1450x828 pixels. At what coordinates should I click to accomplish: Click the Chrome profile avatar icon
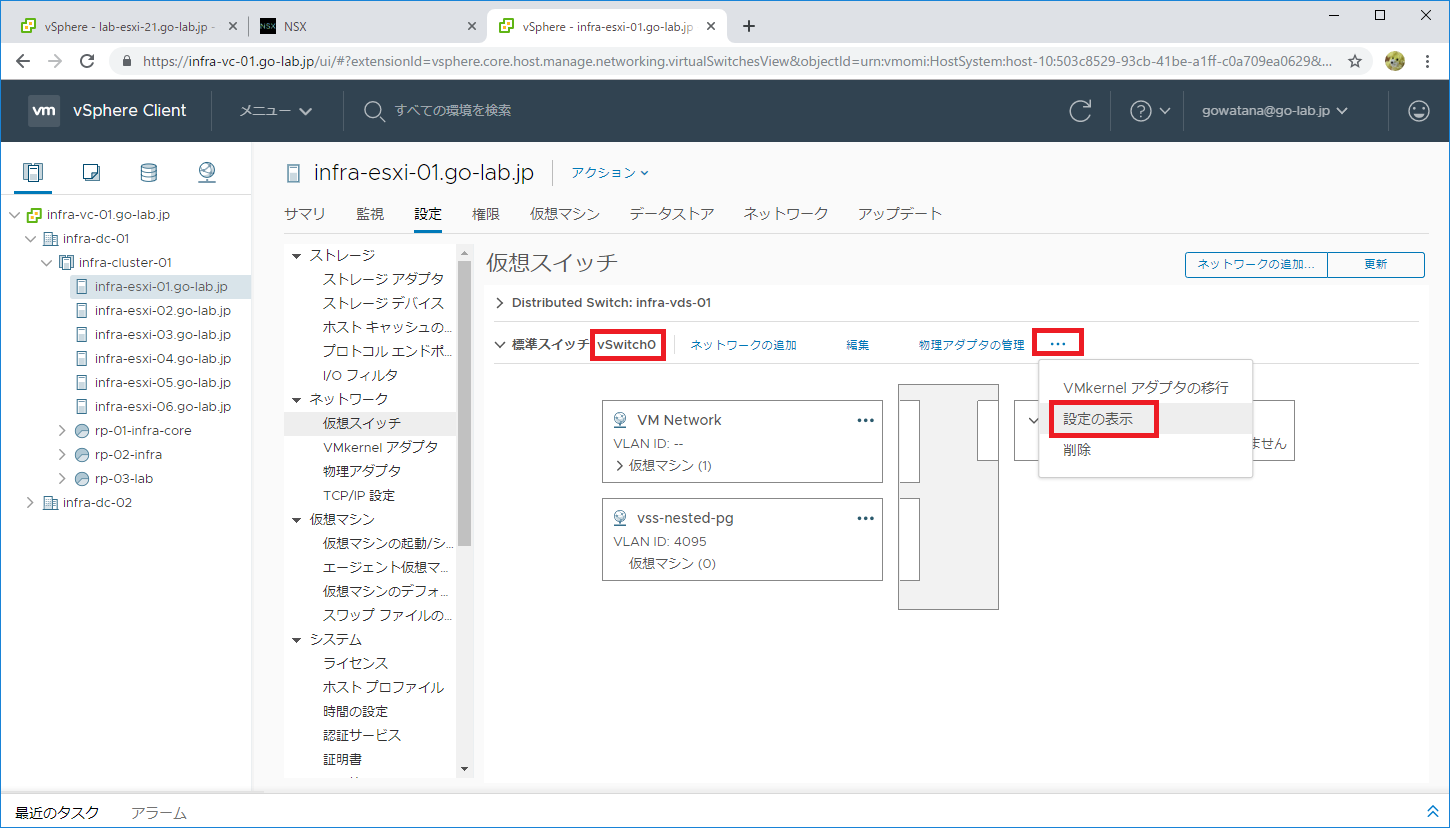pos(1395,61)
